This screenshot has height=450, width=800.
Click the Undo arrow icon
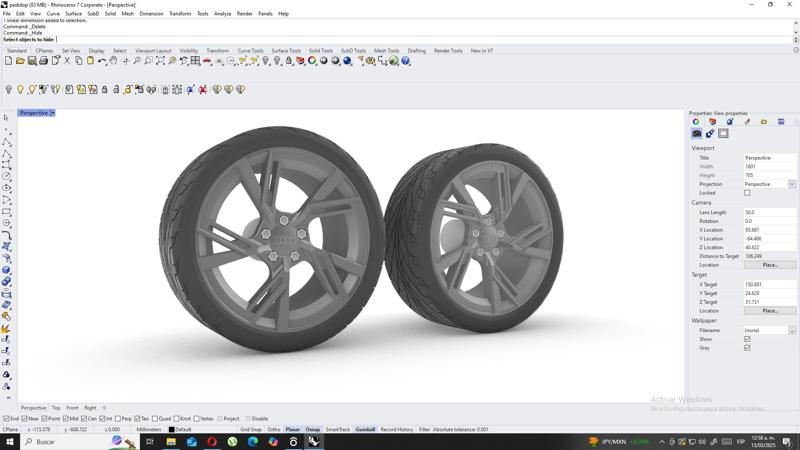pos(101,61)
